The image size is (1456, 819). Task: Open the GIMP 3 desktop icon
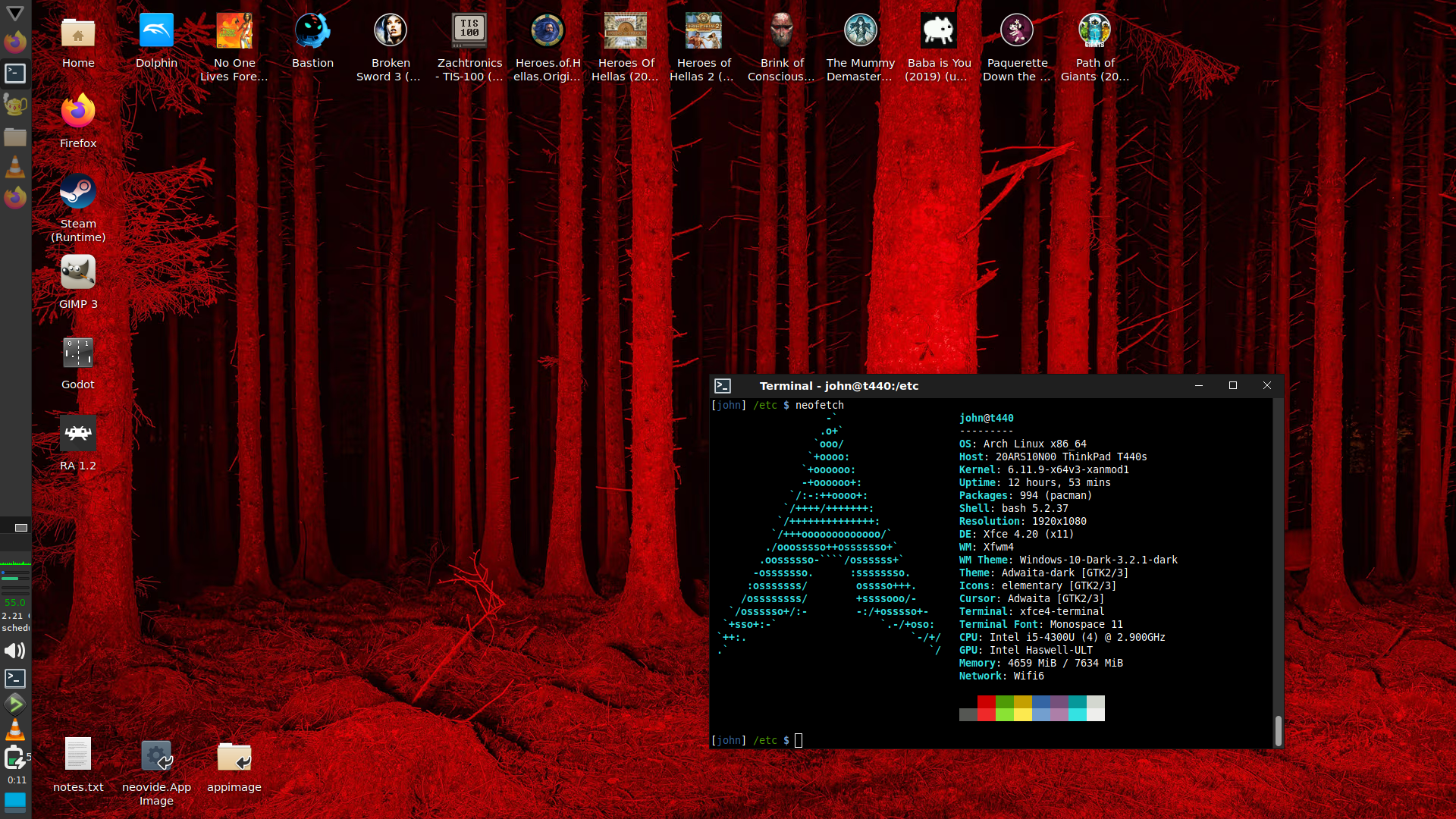click(x=78, y=282)
